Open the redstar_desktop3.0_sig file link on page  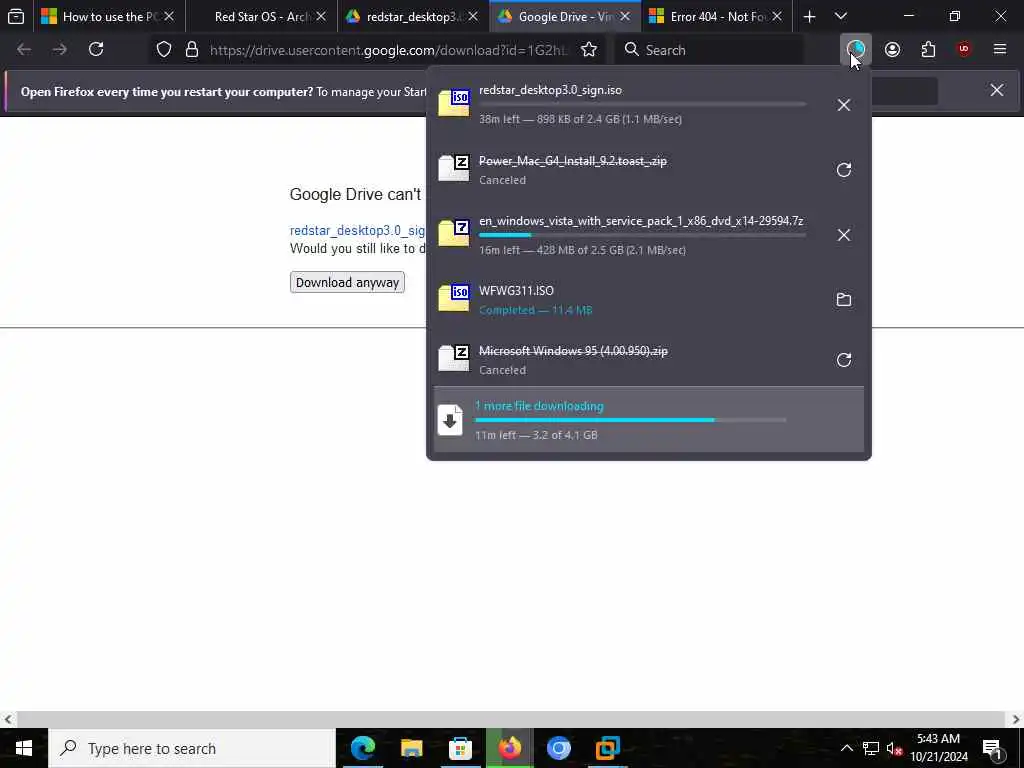358,231
